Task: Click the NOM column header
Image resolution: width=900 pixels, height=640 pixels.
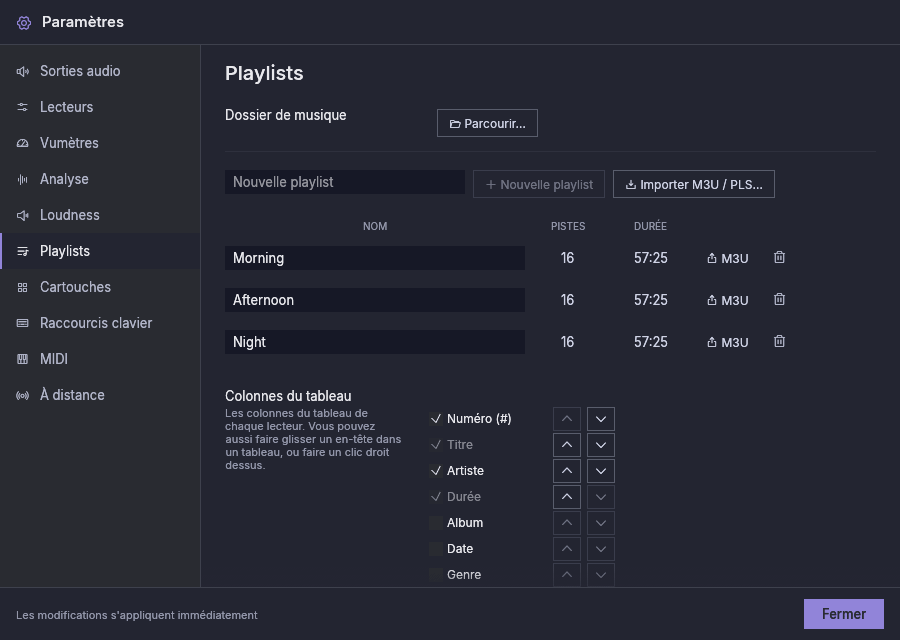Action: [375, 226]
